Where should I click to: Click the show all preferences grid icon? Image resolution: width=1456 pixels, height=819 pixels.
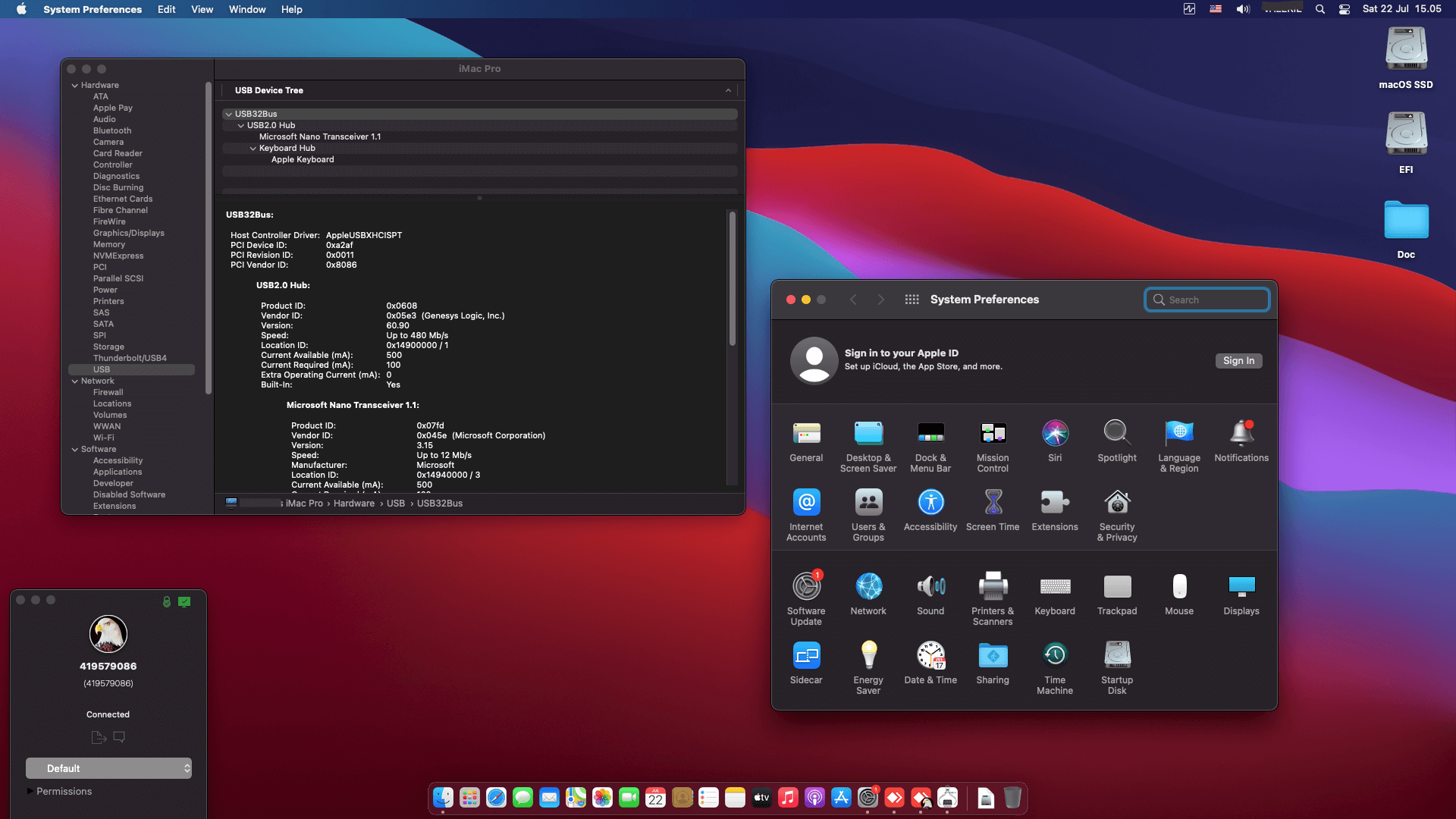coord(912,300)
